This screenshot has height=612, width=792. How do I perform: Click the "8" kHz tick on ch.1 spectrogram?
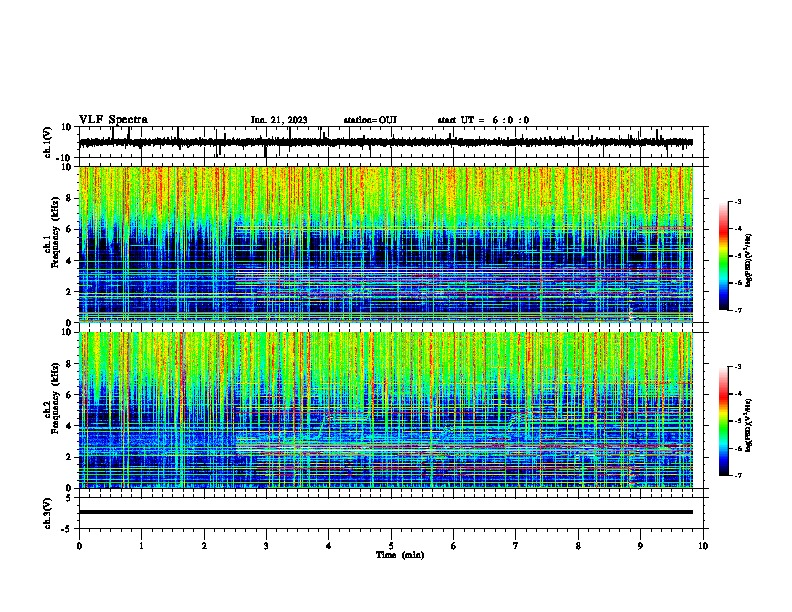70,198
